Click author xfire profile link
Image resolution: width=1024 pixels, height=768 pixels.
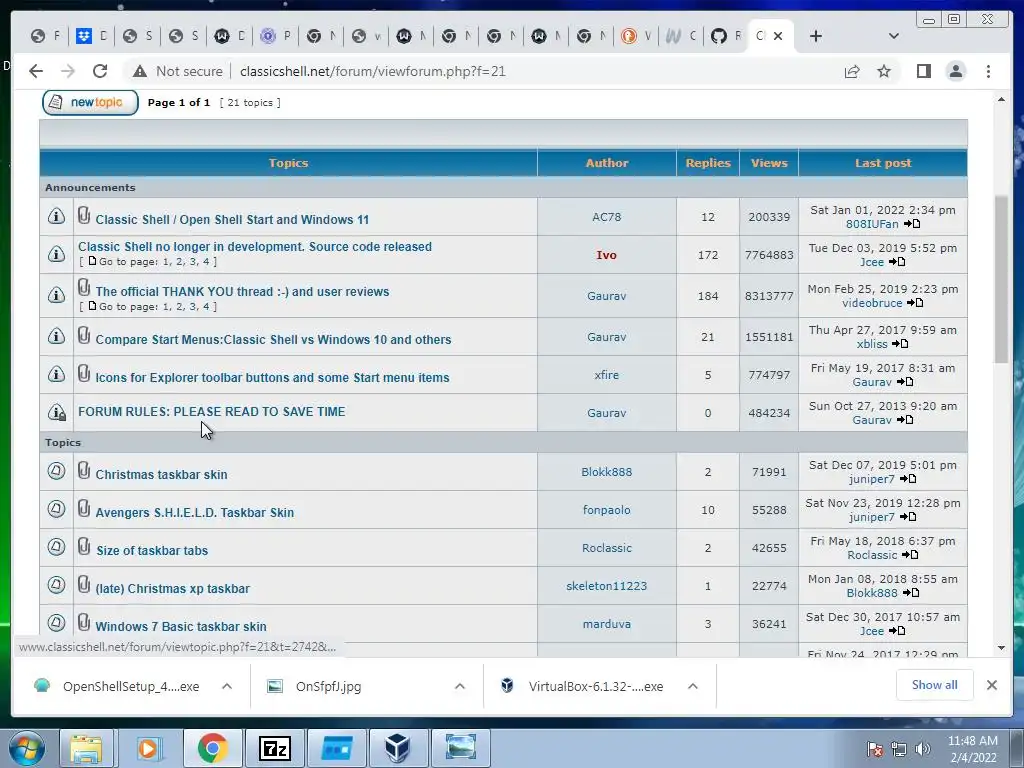pos(607,375)
